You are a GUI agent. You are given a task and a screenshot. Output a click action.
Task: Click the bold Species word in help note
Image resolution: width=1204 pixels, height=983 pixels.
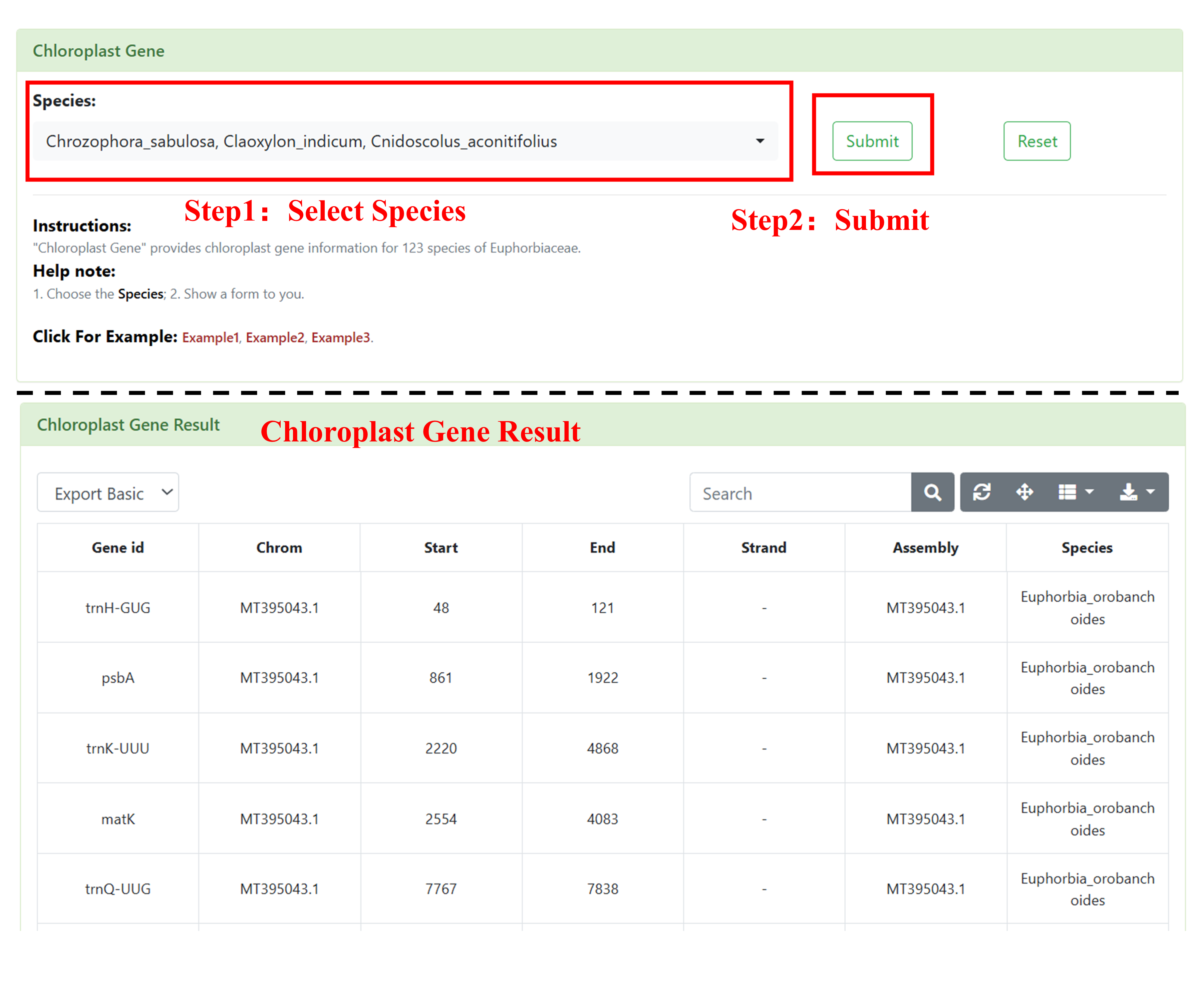point(140,294)
